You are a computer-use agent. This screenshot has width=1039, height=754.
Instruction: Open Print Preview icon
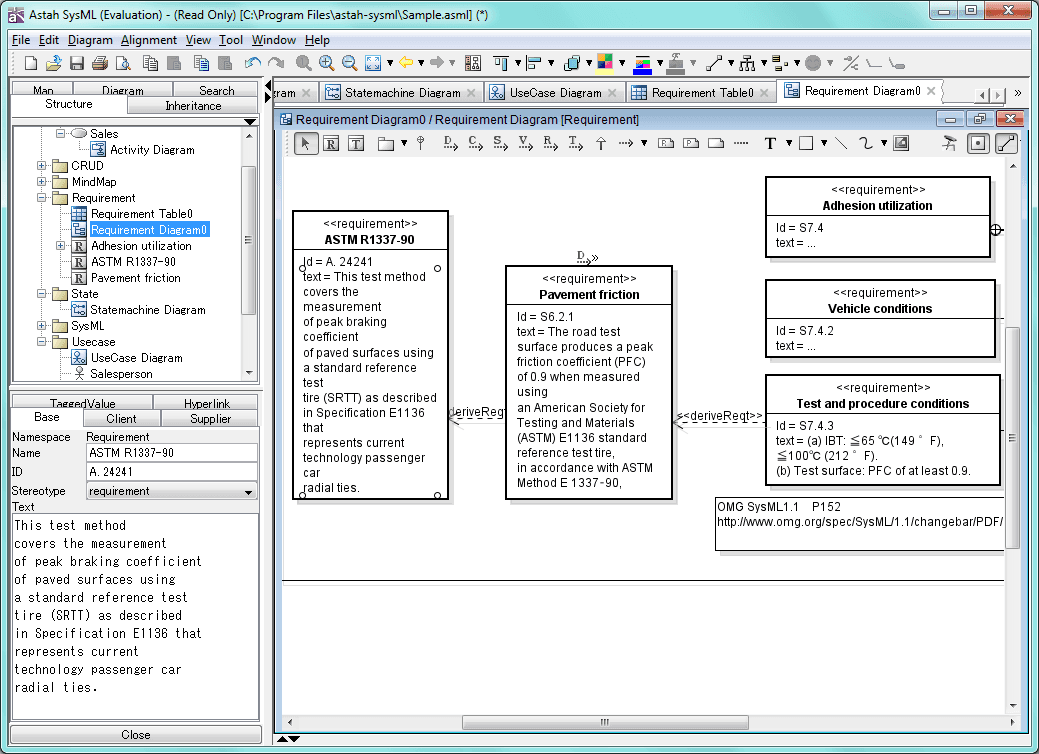(123, 63)
